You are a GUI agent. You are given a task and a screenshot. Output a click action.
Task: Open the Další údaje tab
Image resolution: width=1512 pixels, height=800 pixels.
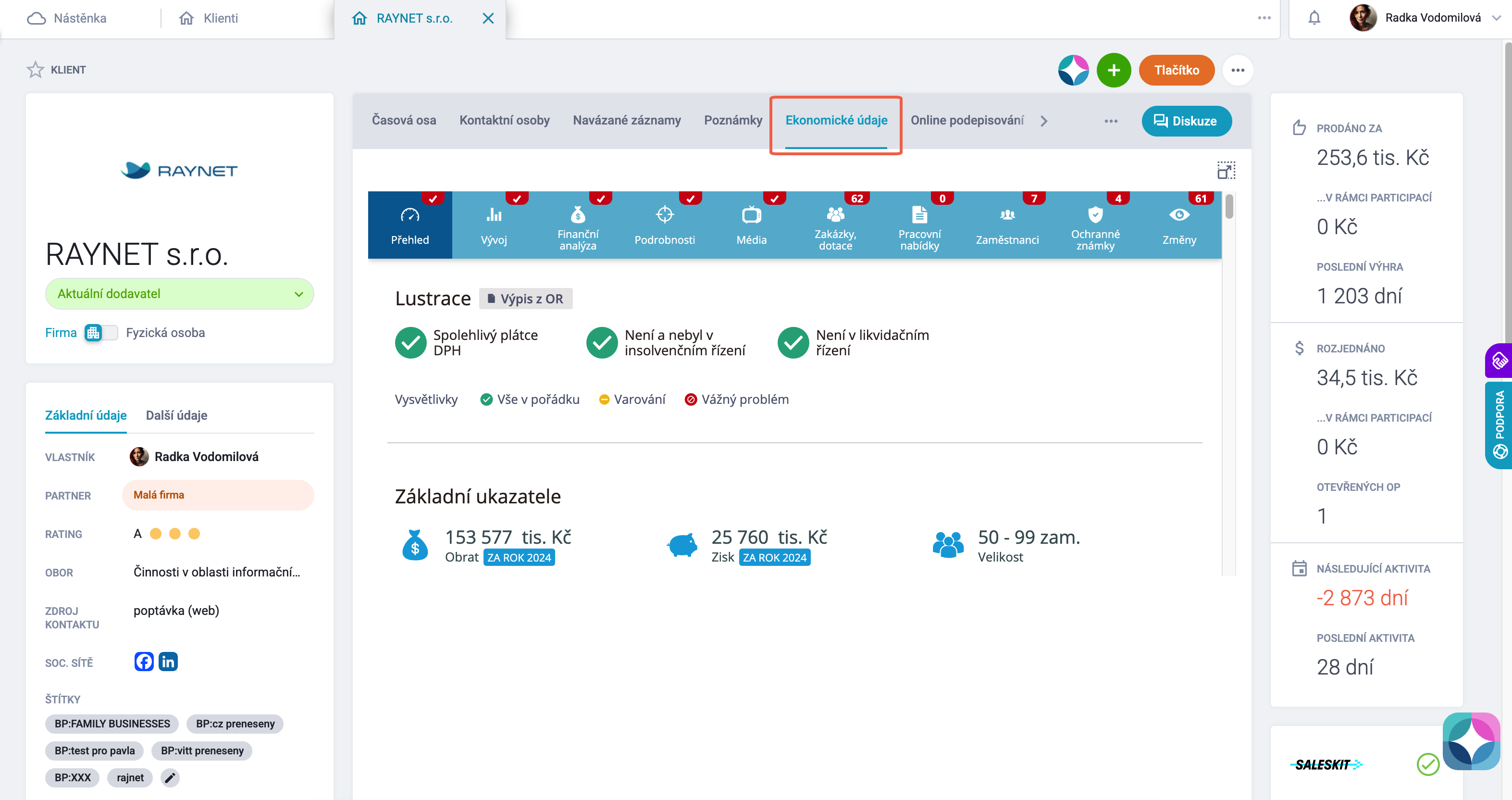coord(176,415)
